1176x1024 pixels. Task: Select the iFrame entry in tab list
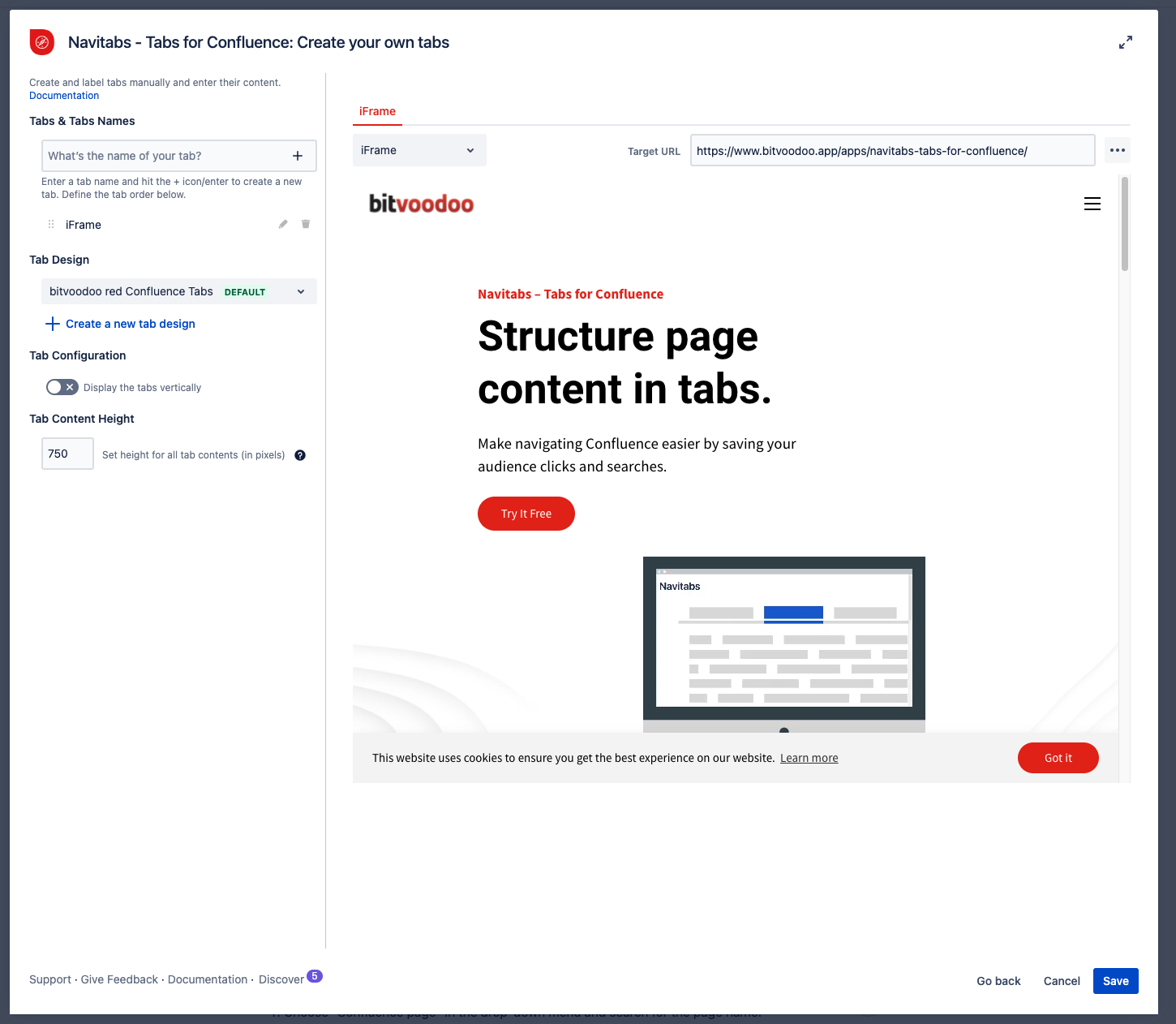tap(84, 225)
